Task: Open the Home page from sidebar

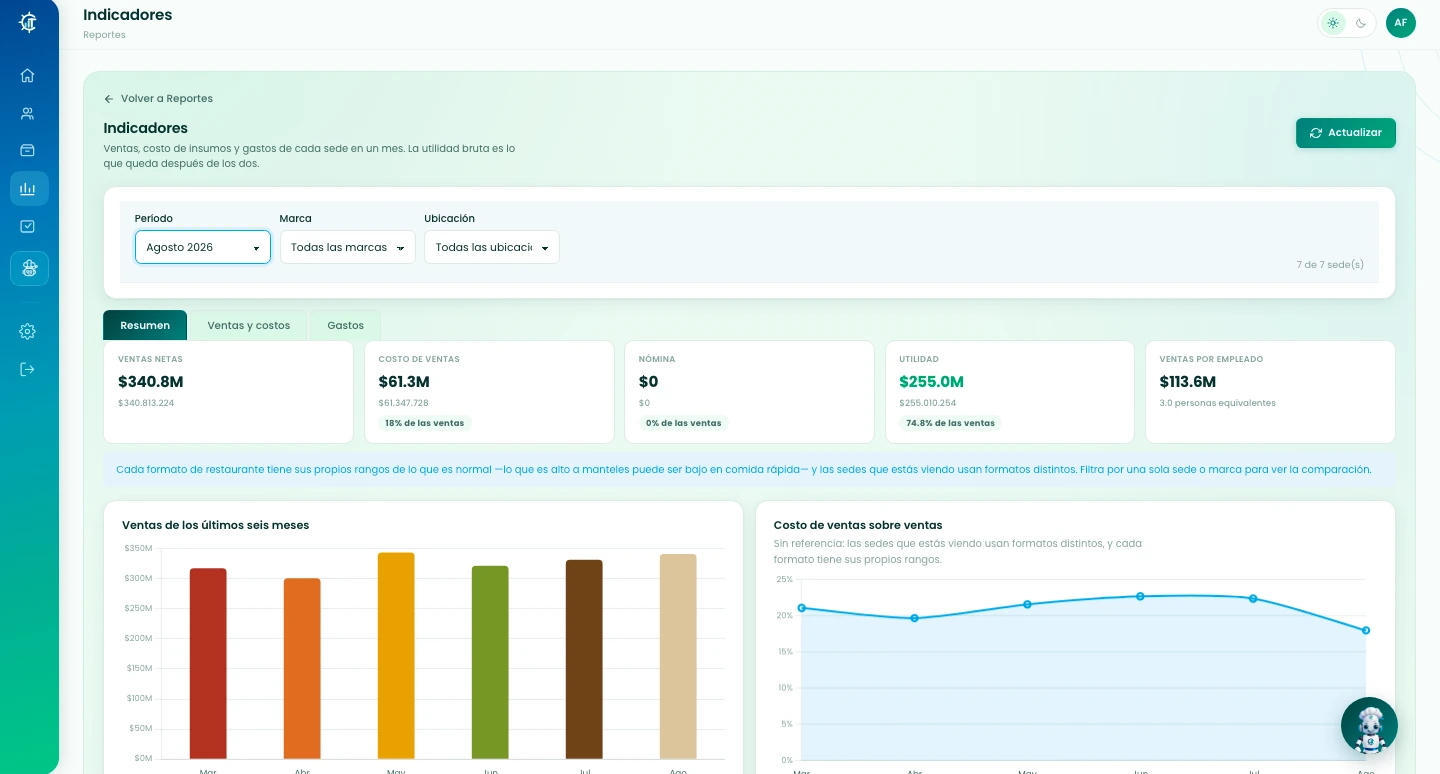Action: 28,75
